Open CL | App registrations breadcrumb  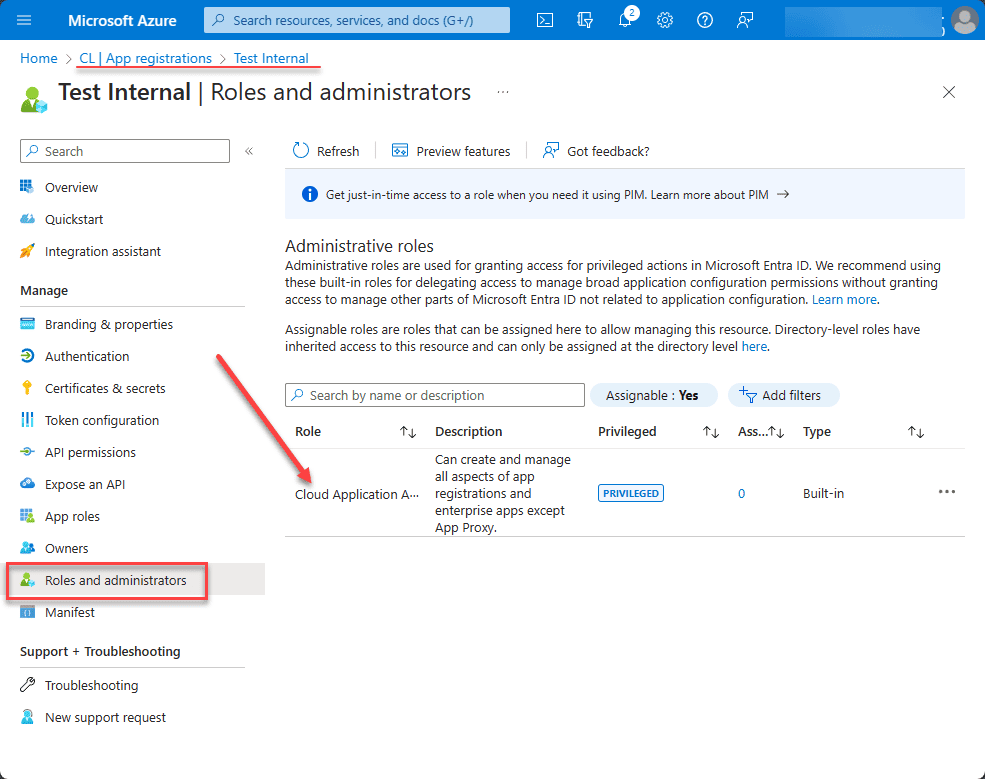point(145,58)
